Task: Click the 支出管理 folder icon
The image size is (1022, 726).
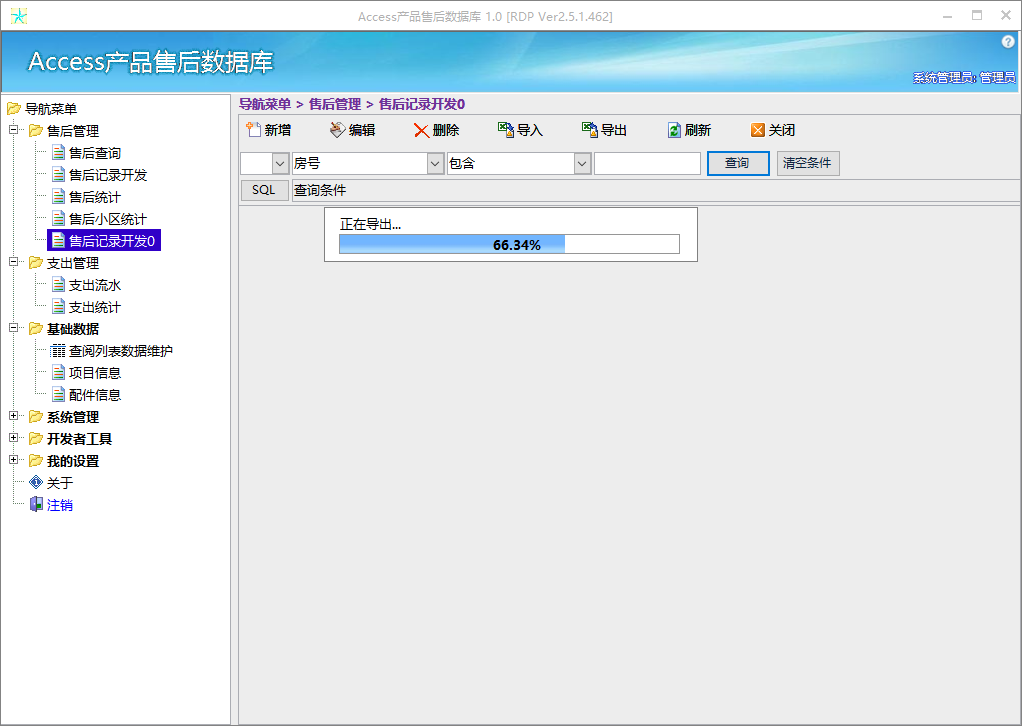Action: (x=36, y=263)
